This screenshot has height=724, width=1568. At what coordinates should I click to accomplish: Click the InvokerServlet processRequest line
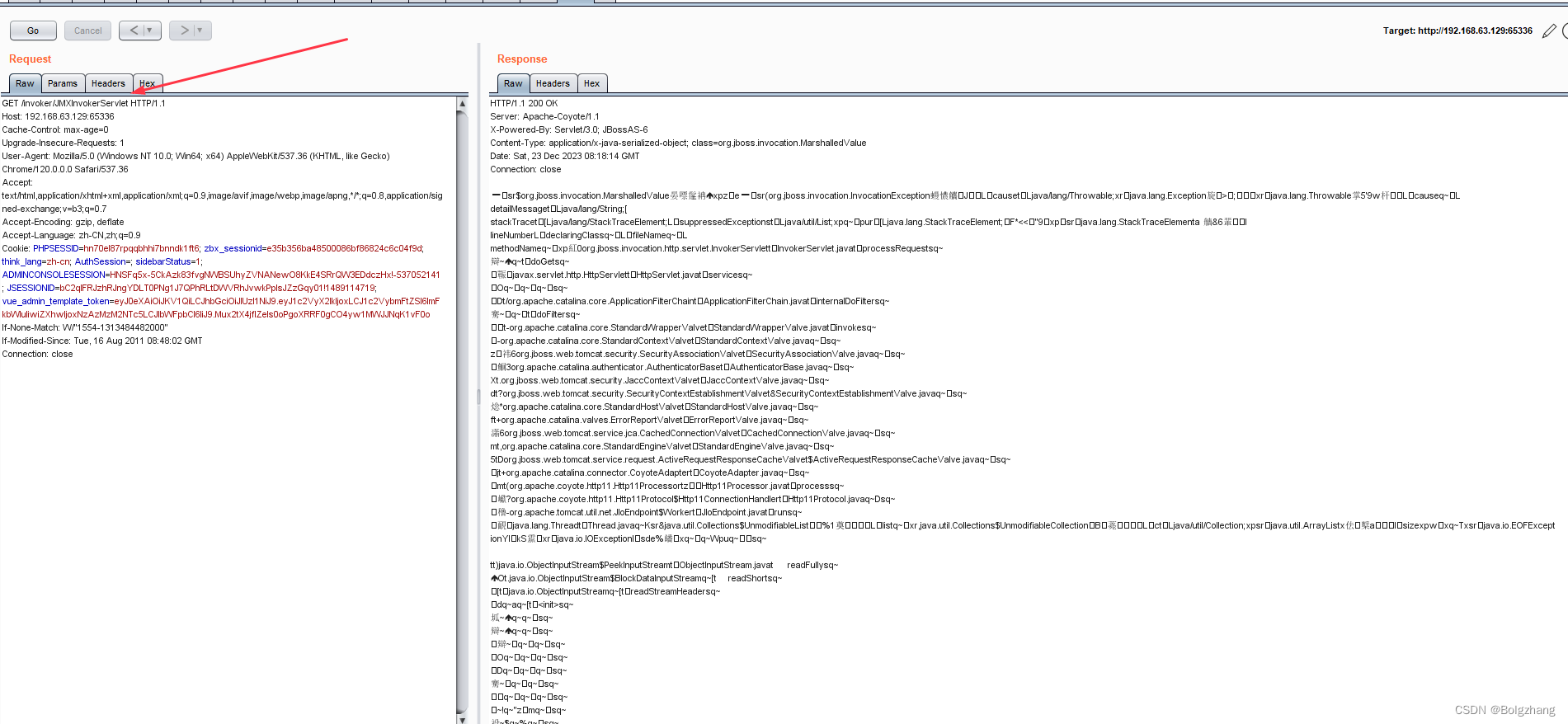(716, 248)
